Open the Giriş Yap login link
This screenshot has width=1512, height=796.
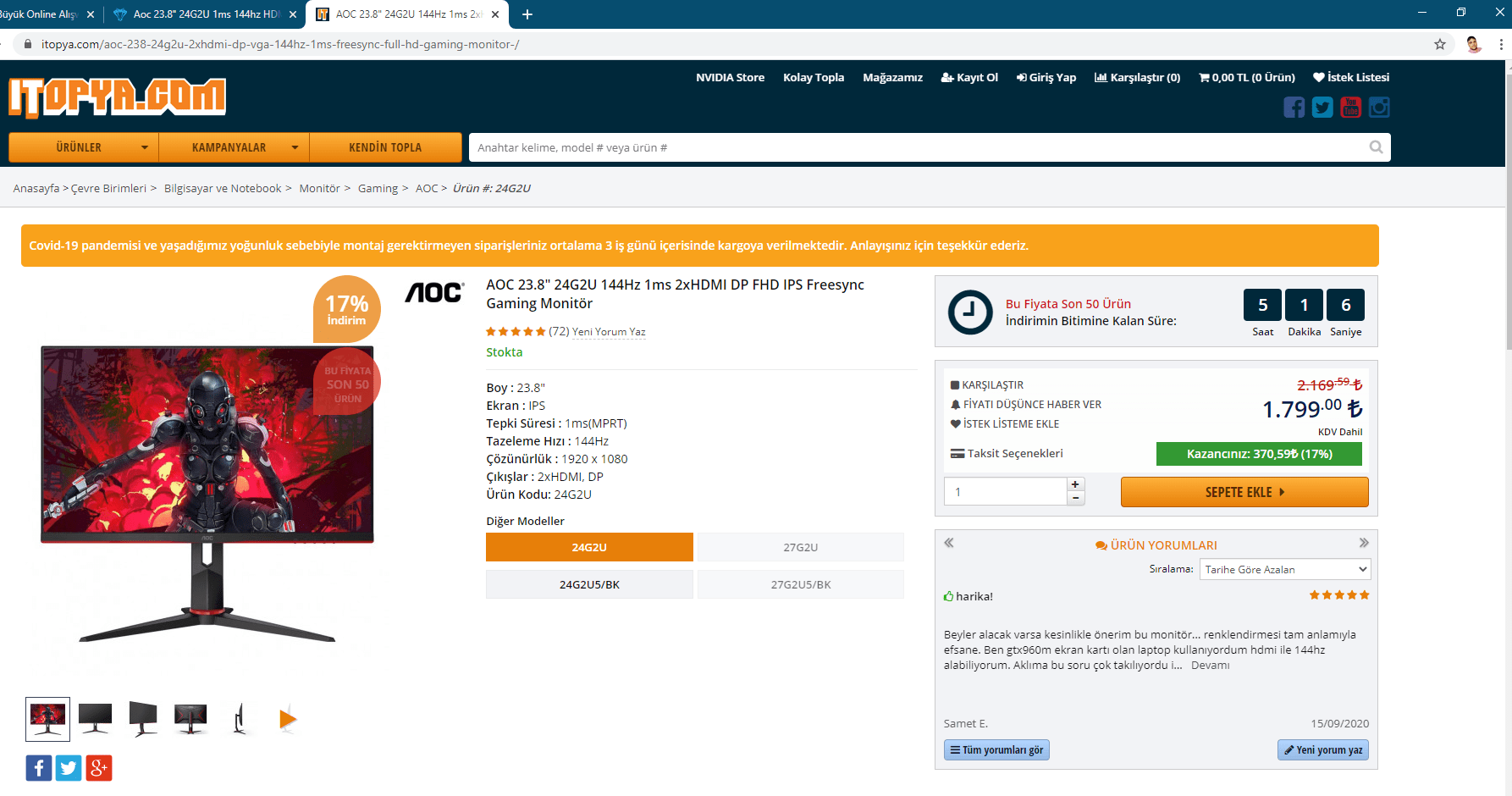pos(1046,77)
